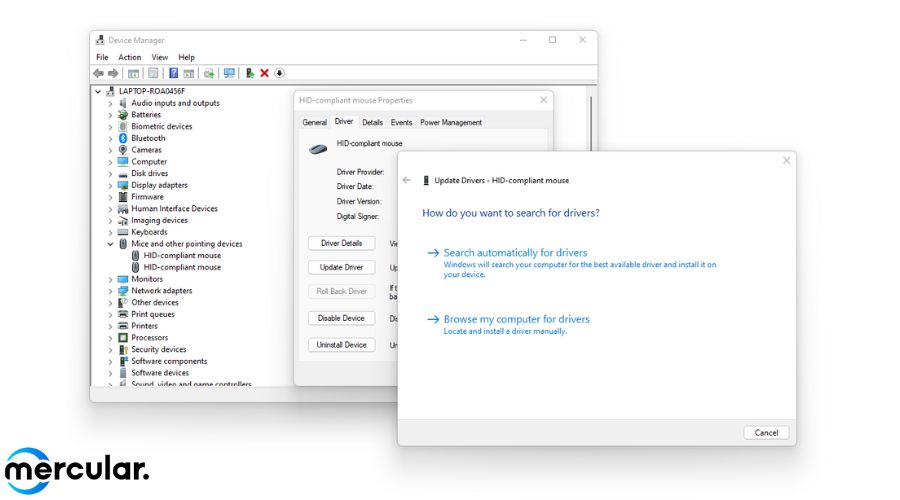Viewport: 900px width, 500px height.
Task: Switch to the General tab in Properties
Action: coord(315,122)
